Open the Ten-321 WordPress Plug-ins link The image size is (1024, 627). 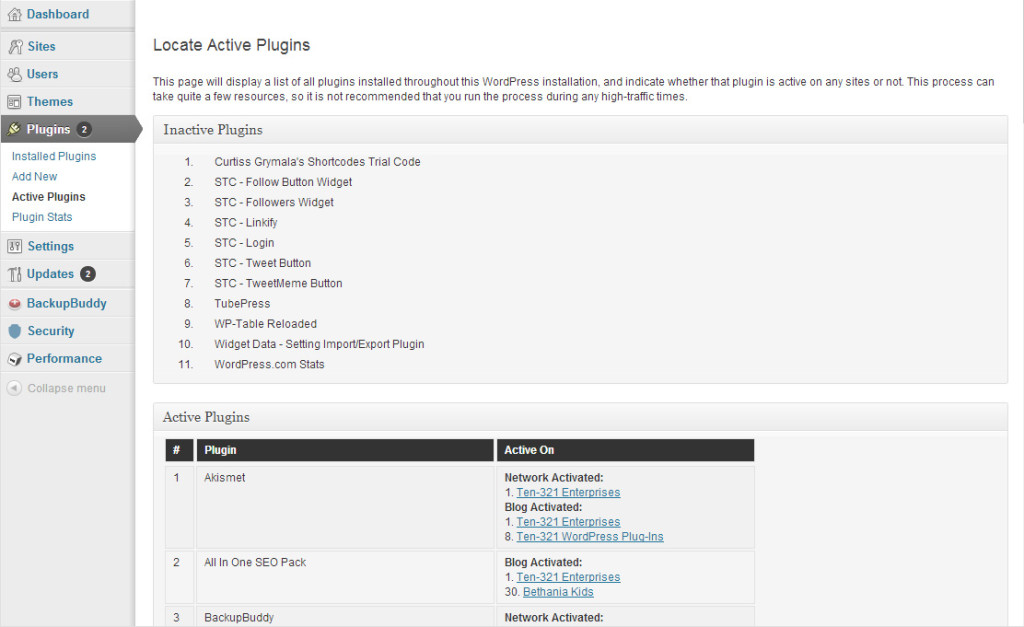pyautogui.click(x=589, y=536)
